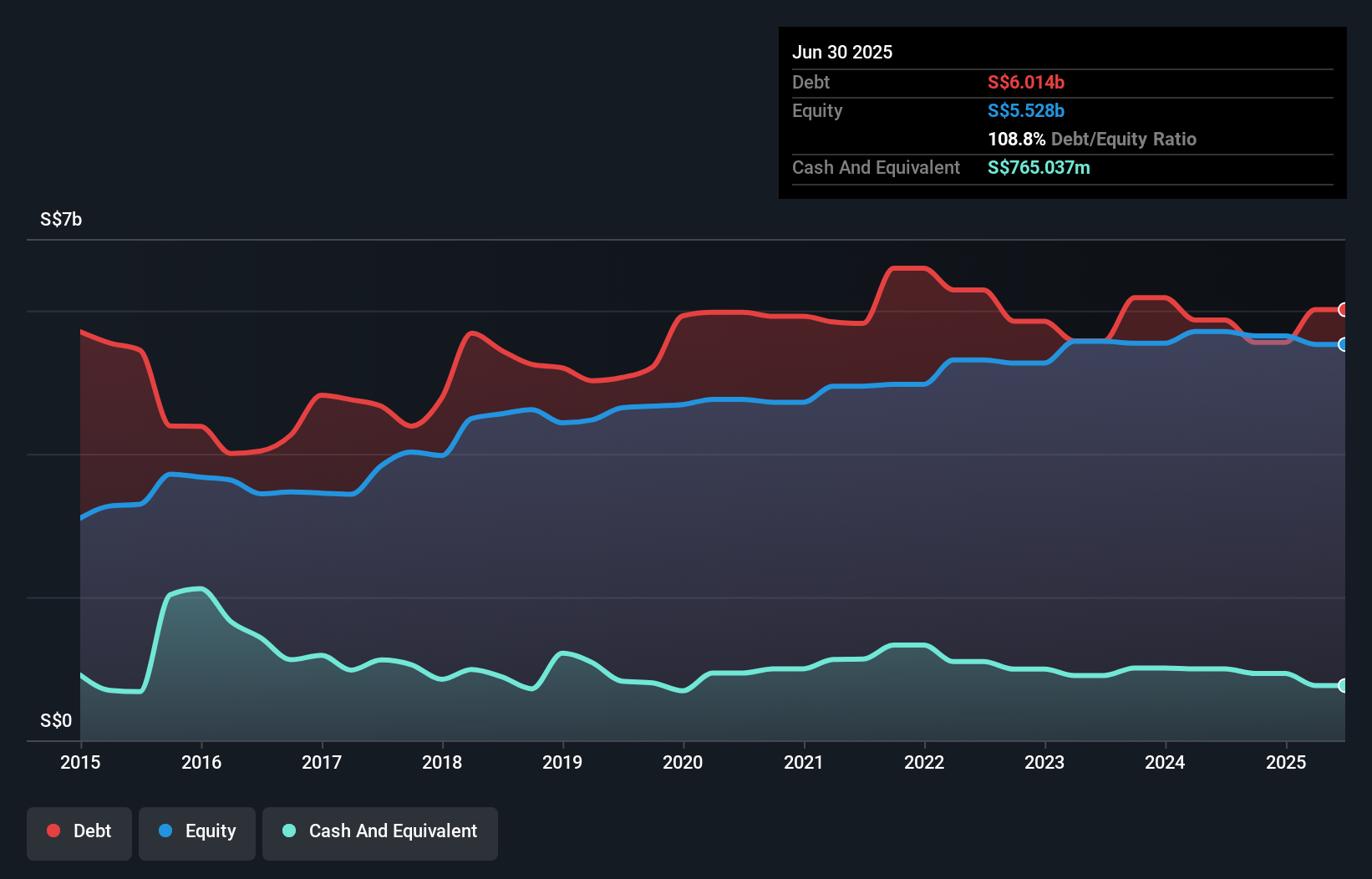Click the teal Cash And Equivalent legend dot
The width and height of the screenshot is (1372, 879).
[x=287, y=832]
